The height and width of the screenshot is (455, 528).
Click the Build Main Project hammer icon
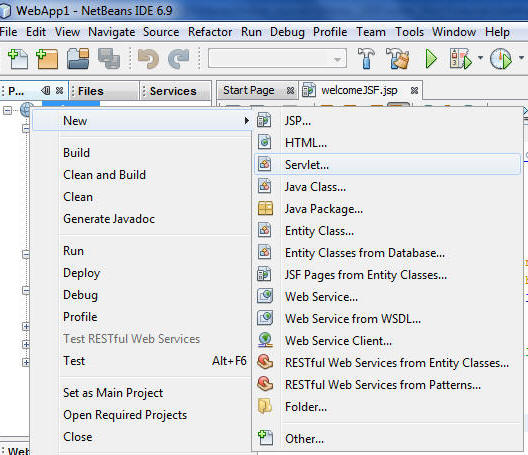(366, 58)
